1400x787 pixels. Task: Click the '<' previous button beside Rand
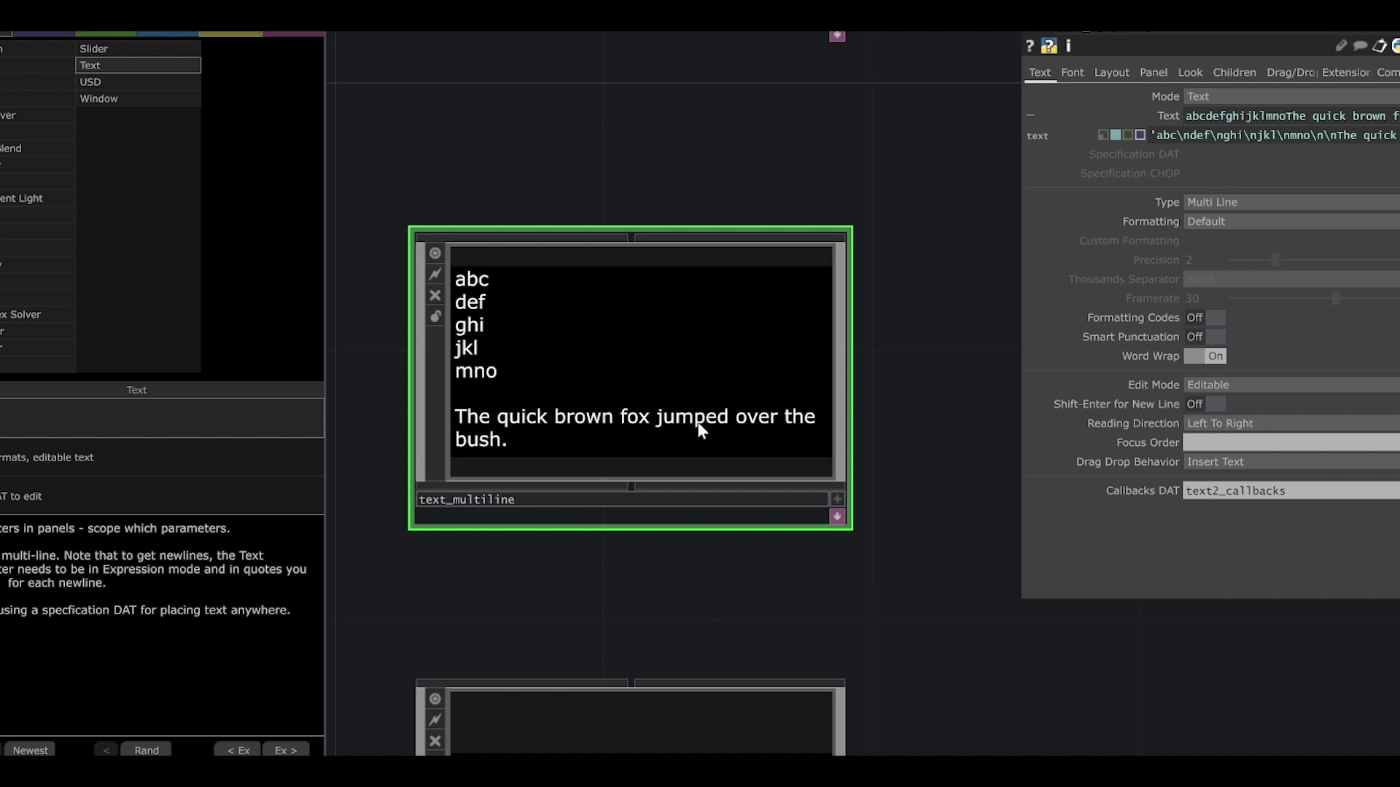coord(106,750)
